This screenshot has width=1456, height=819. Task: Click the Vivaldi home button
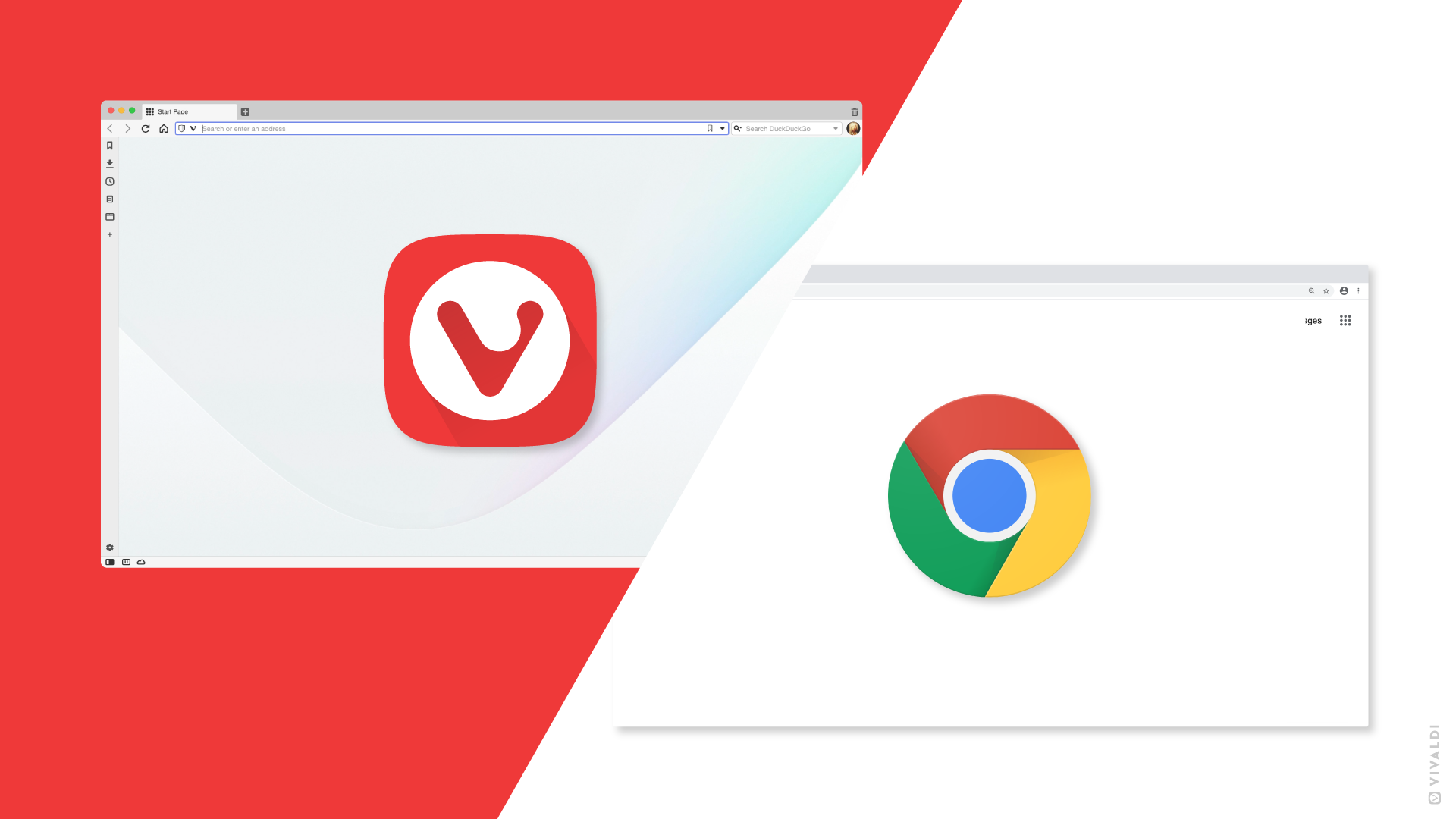[x=164, y=128]
